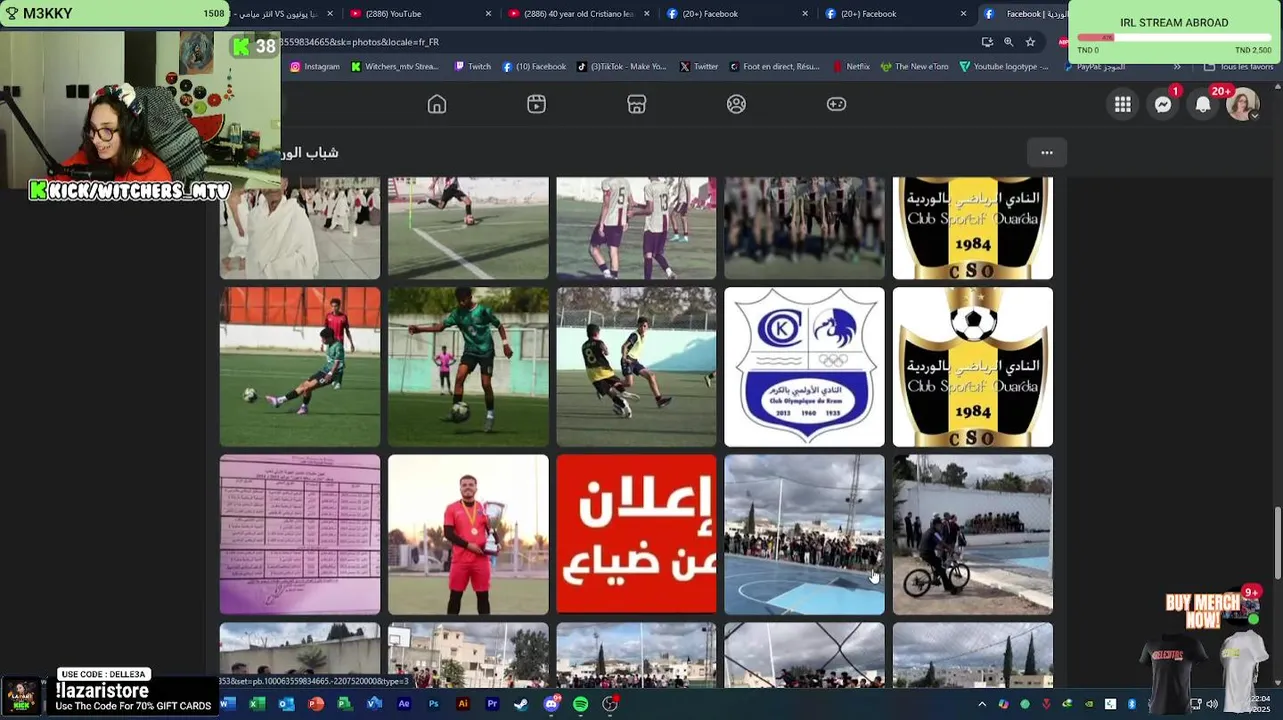Open the pink schedule document photo

coord(300,535)
